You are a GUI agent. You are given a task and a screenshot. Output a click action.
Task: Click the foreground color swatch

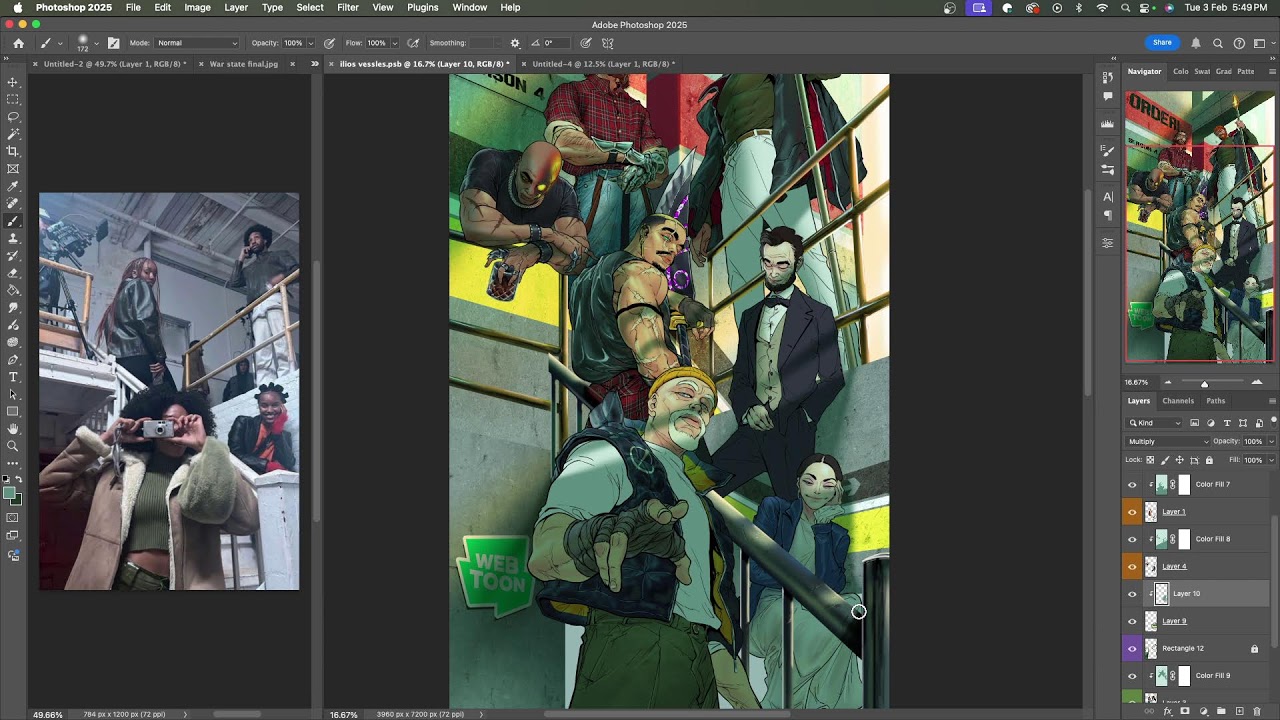[x=9, y=493]
